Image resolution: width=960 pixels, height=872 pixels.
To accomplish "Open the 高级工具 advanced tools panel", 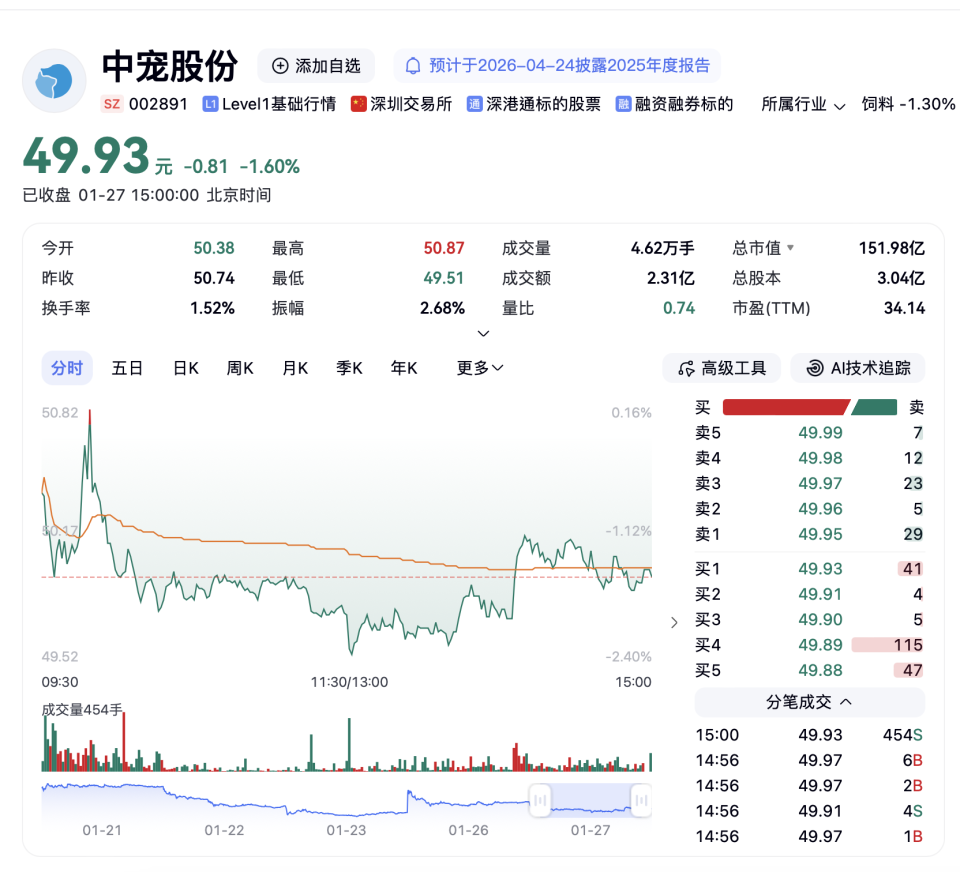I will point(721,368).
